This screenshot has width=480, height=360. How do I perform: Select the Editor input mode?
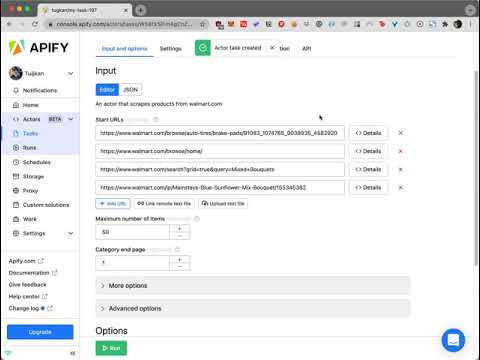pos(107,90)
